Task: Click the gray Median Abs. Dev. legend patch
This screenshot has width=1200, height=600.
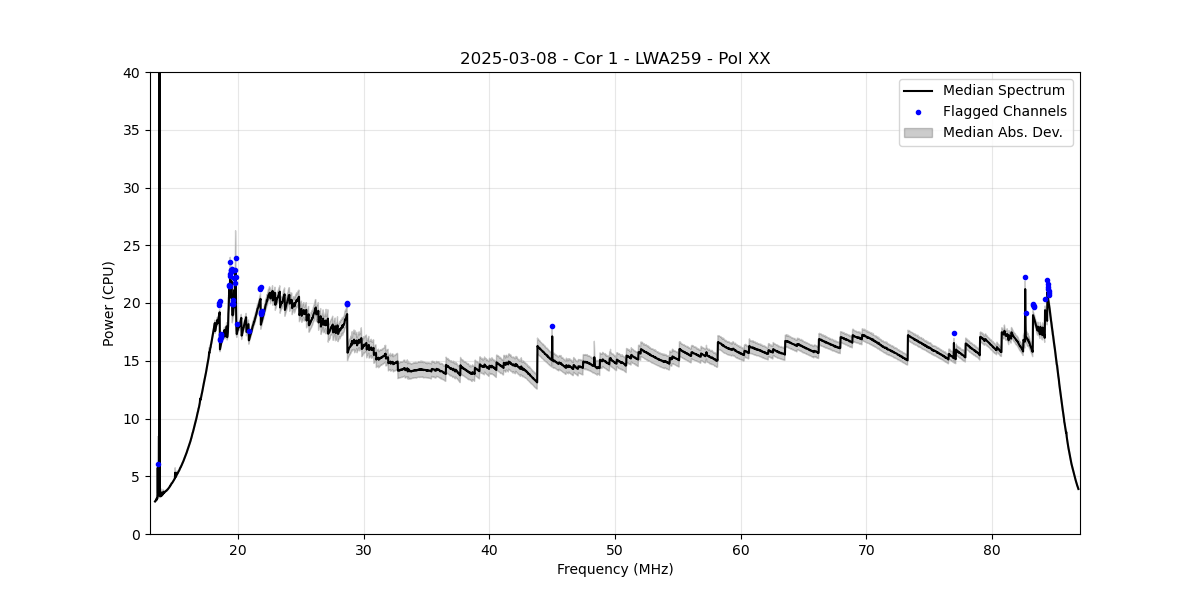Action: click(918, 132)
